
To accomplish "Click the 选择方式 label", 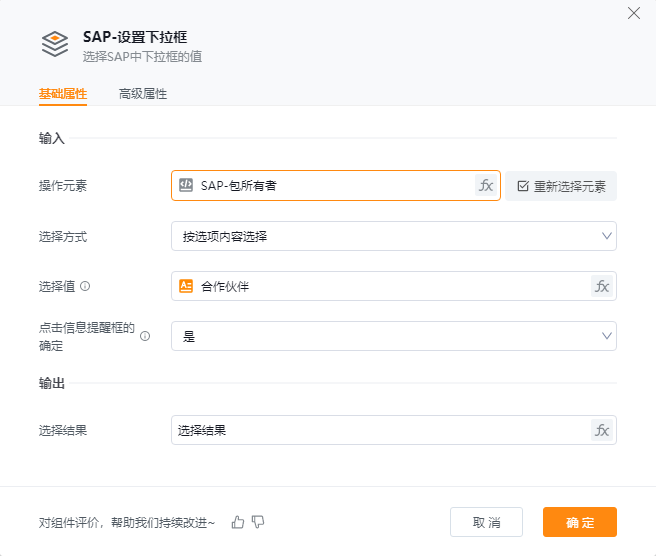I will pyautogui.click(x=63, y=236).
